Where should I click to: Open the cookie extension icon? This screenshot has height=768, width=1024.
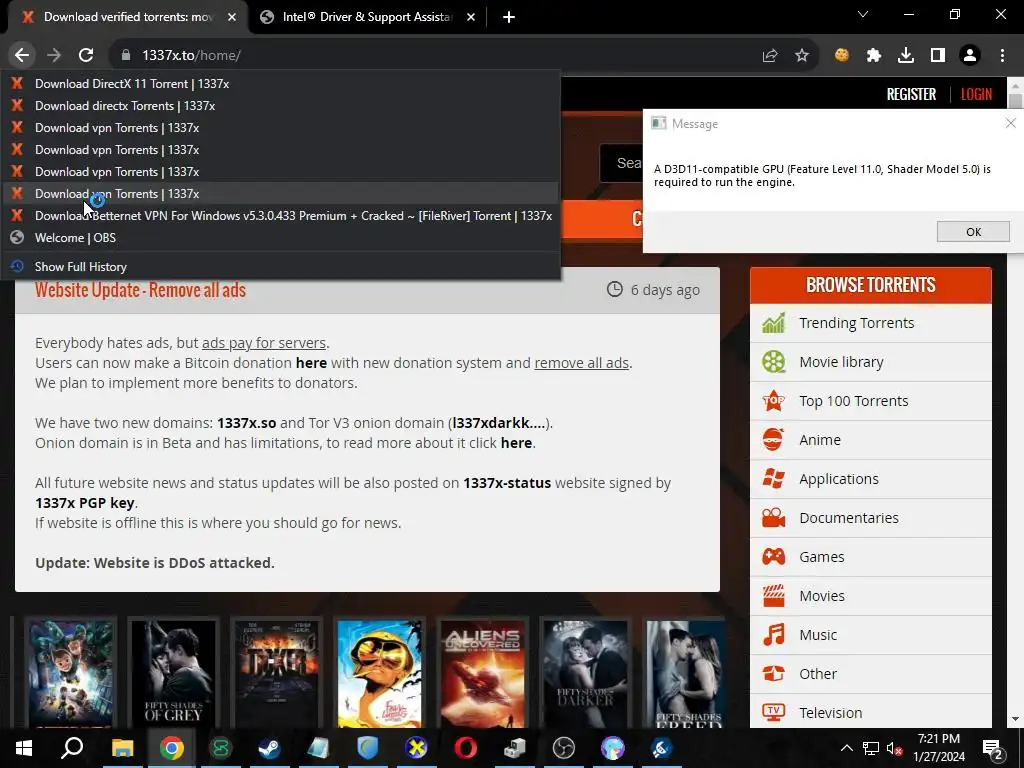click(842, 56)
